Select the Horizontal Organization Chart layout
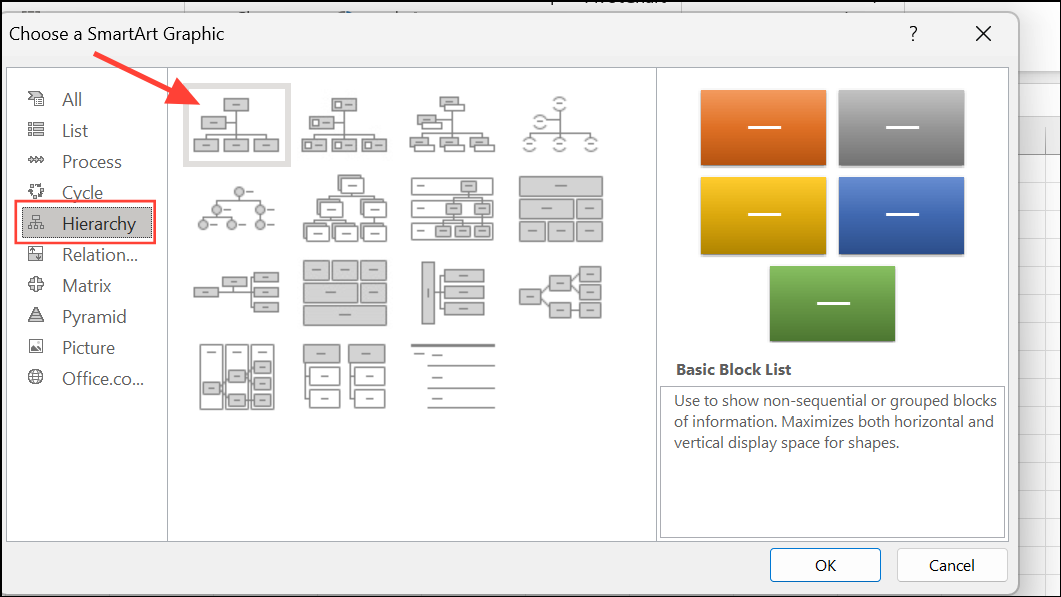This screenshot has height=597, width=1061. (237, 291)
